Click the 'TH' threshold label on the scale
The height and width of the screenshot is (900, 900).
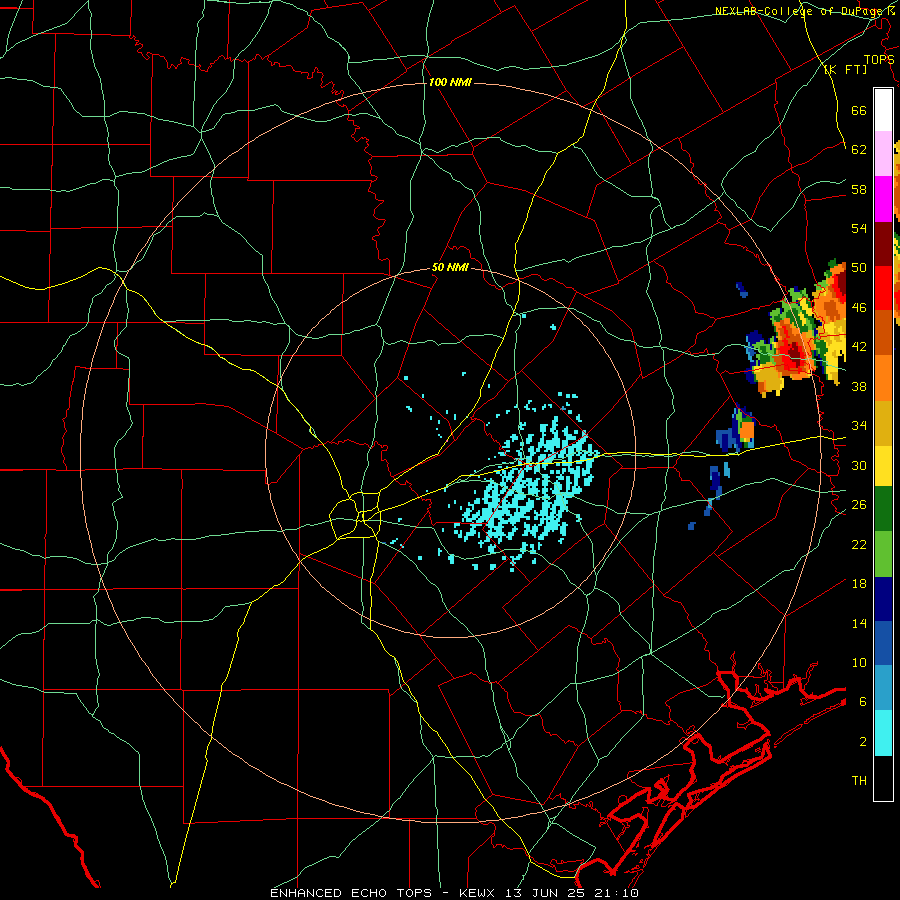[x=859, y=781]
